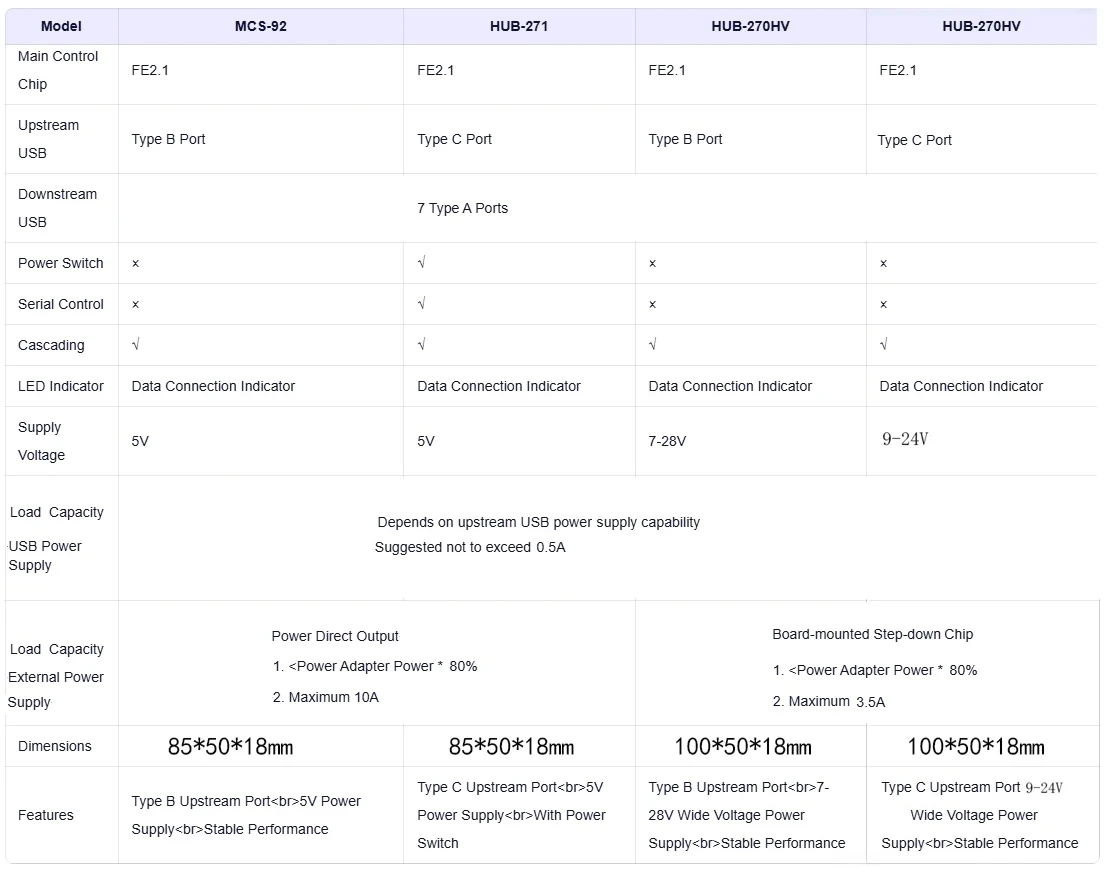
Task: Click the Maximum 10A text
Action: 326,697
